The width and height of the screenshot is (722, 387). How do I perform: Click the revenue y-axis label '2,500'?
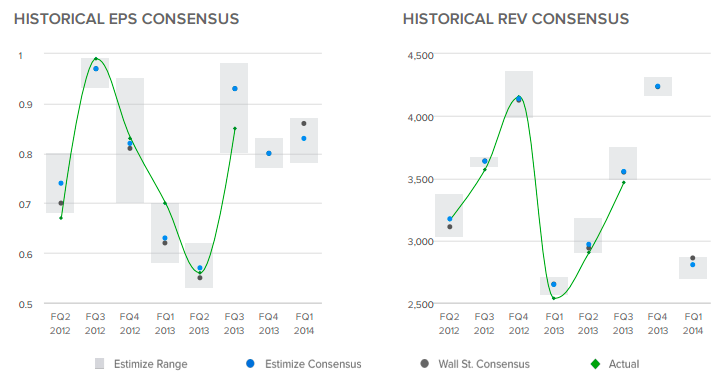pos(420,305)
